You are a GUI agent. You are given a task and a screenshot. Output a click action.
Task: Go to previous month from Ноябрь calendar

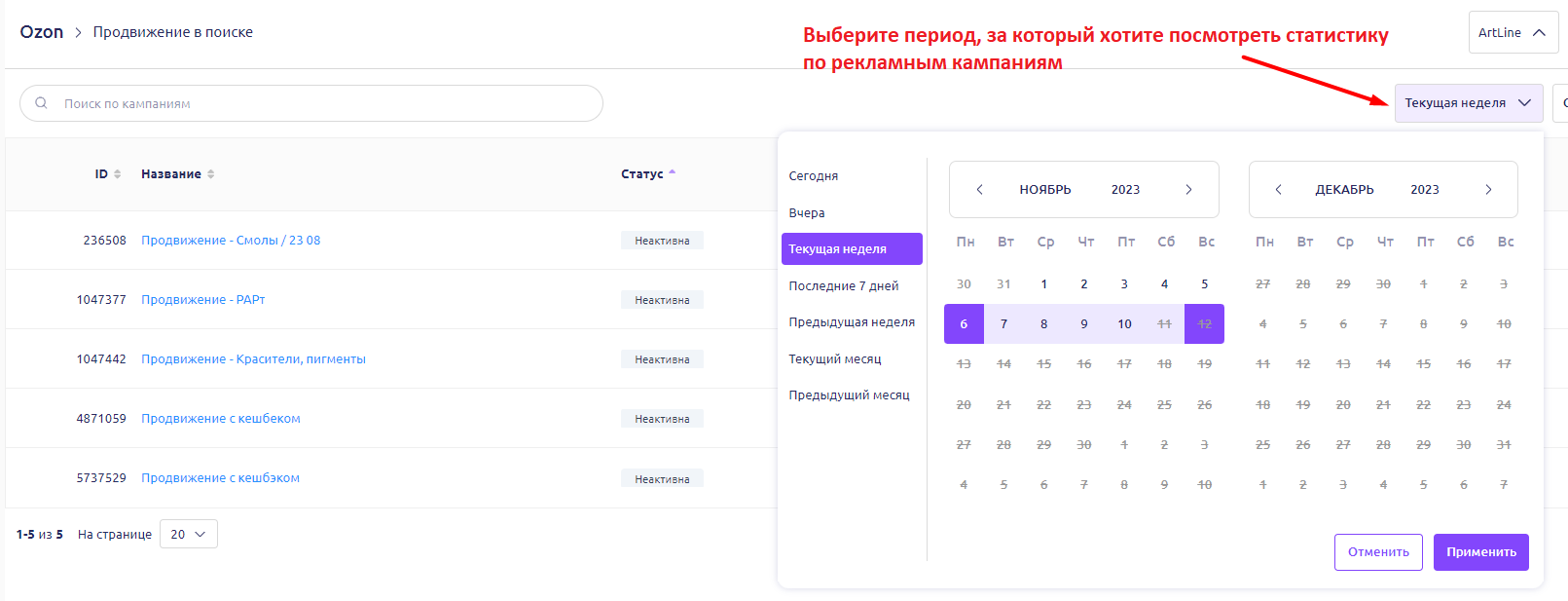tap(979, 190)
